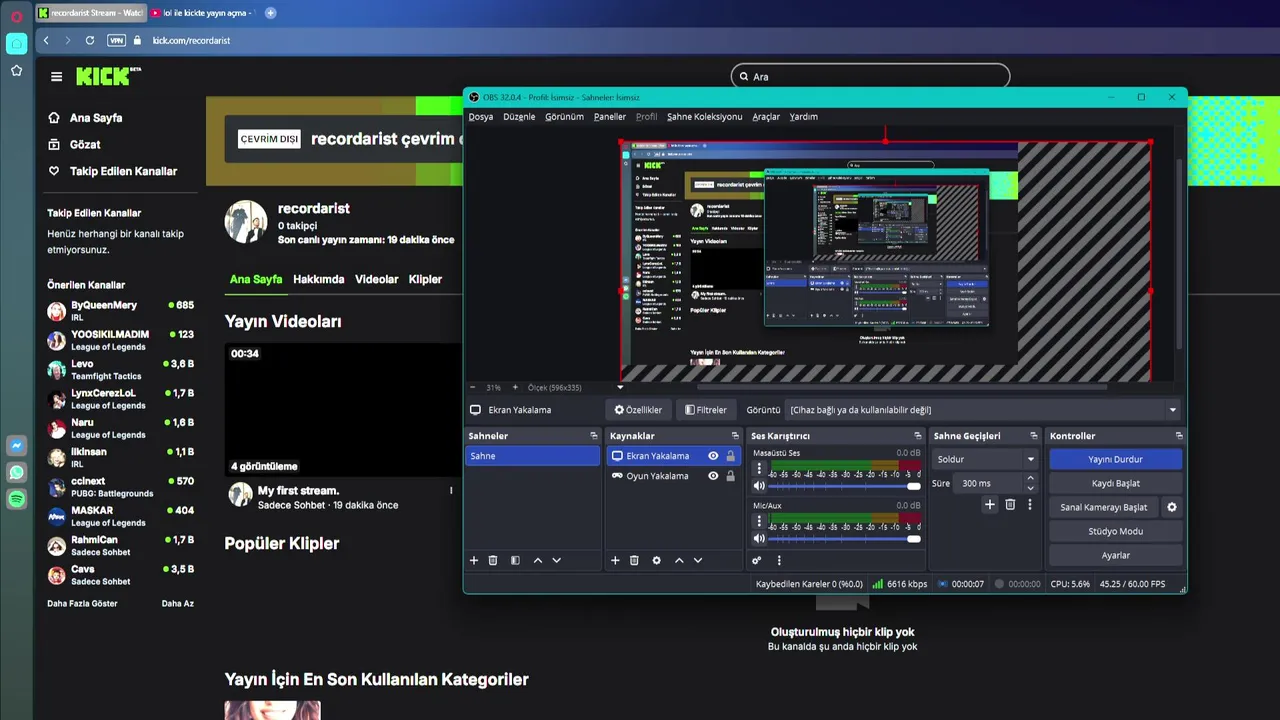Move source down arrow in Kaynaklar panel

point(698,560)
